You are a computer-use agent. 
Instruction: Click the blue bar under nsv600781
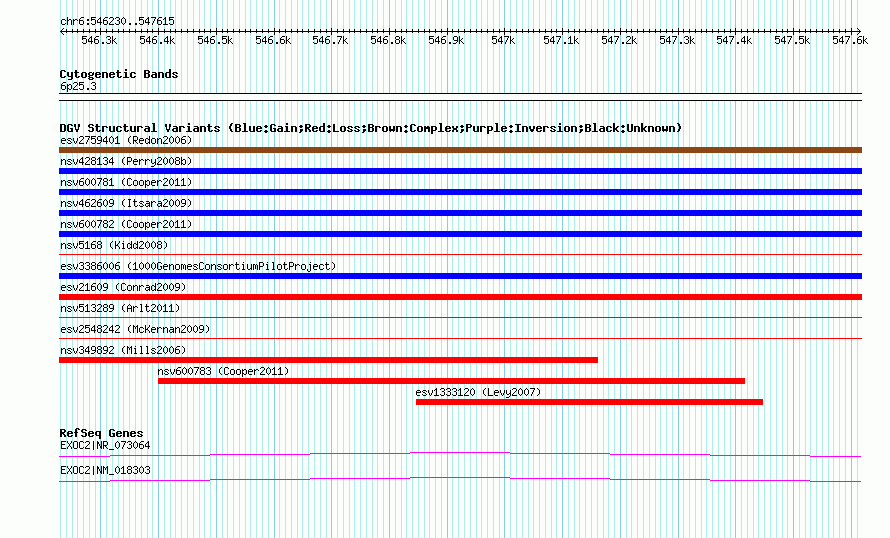click(x=460, y=192)
